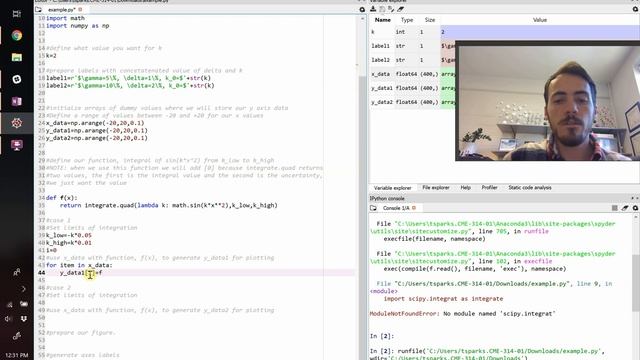Sort variables by Value column
Viewport: 640px width, 360px height.
click(x=540, y=20)
